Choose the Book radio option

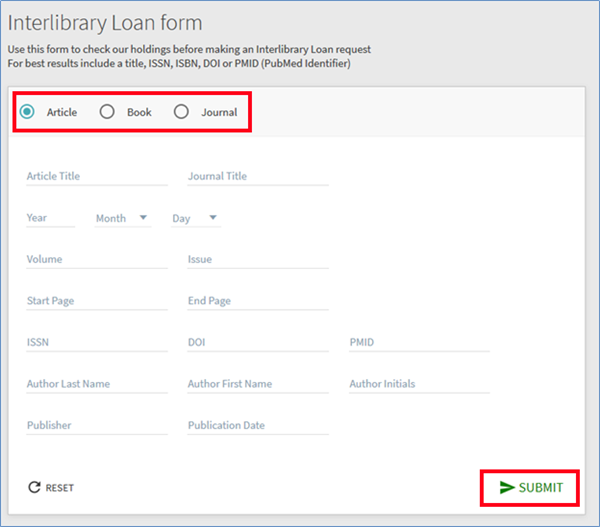tap(107, 112)
